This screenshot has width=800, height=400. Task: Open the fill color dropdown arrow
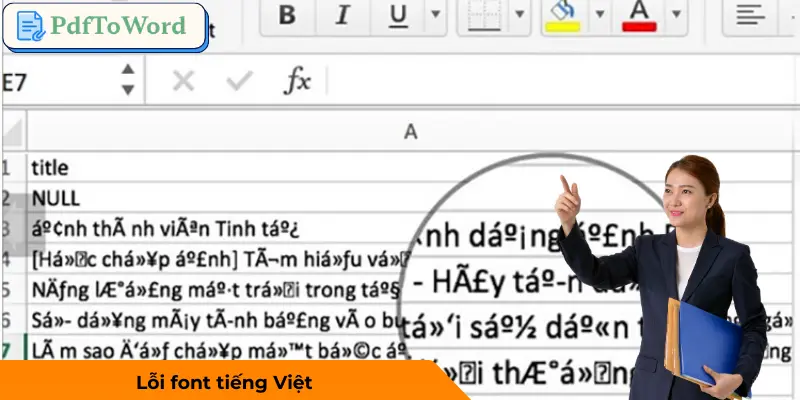tap(600, 14)
